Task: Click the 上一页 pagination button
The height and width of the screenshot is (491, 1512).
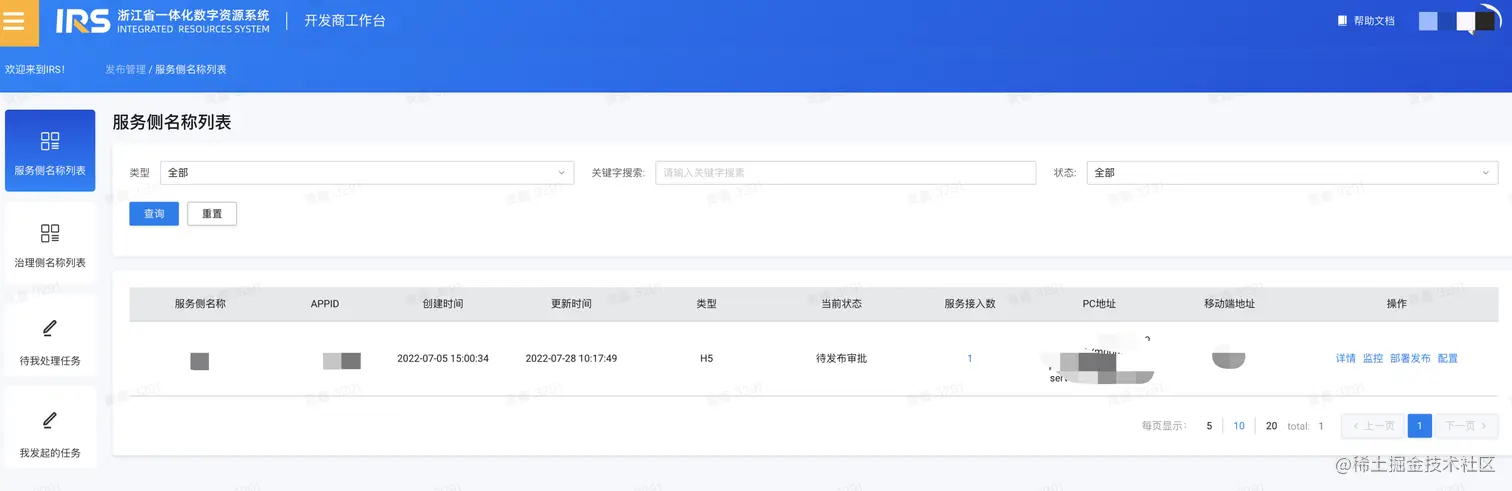Action: pos(1373,426)
